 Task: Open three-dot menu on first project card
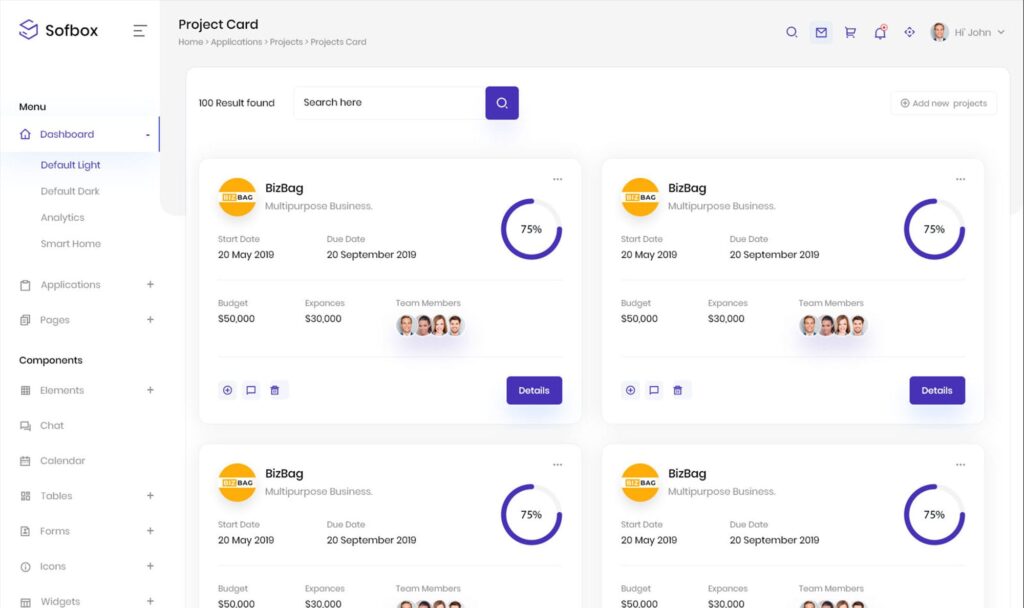pos(557,180)
